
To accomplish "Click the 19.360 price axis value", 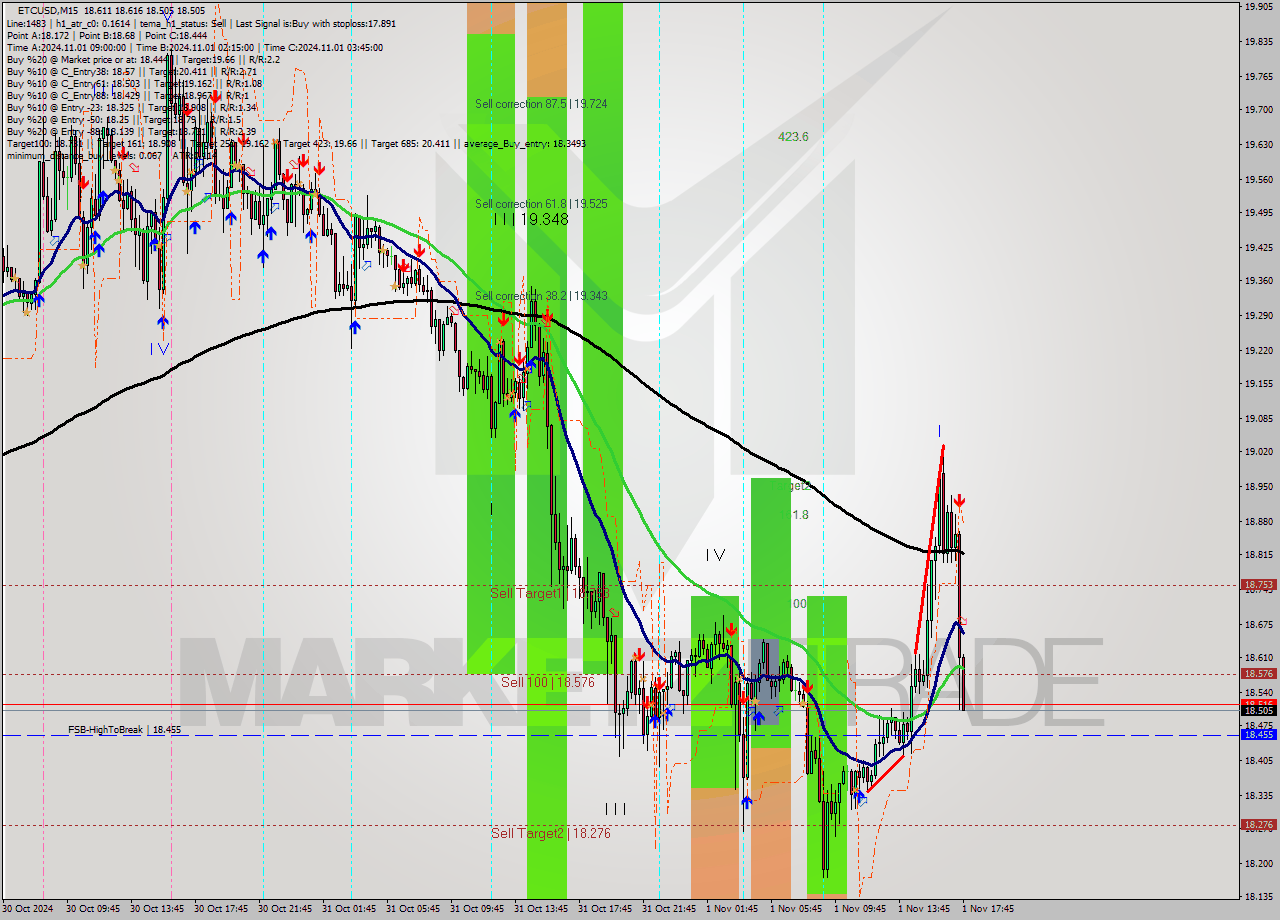I will (x=1257, y=281).
